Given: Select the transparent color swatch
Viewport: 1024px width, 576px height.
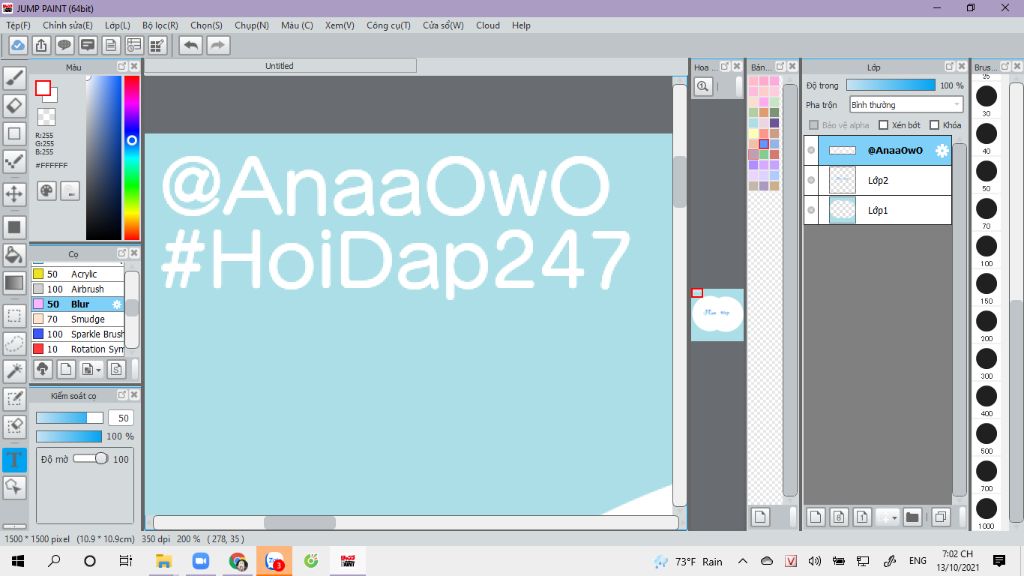Looking at the screenshot, I should (x=46, y=117).
